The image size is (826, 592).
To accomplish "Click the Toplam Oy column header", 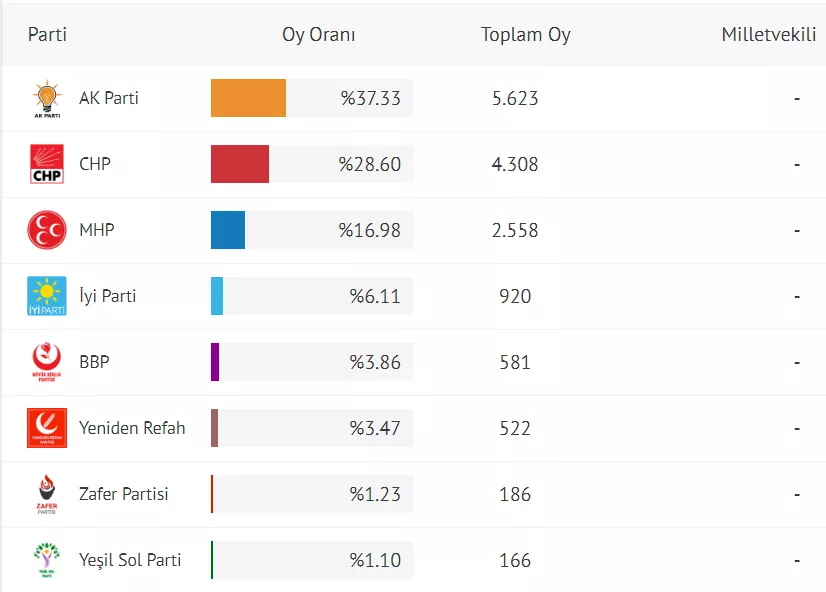I will (526, 35).
